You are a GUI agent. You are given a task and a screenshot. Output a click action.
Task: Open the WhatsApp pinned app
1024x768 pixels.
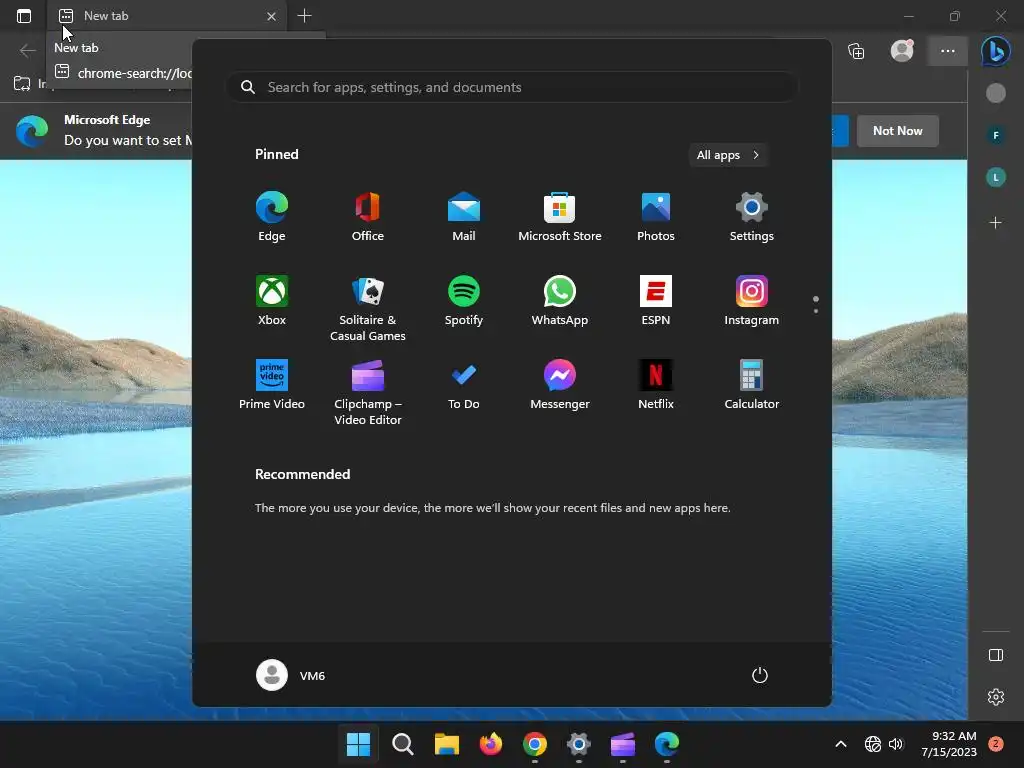pyautogui.click(x=560, y=300)
